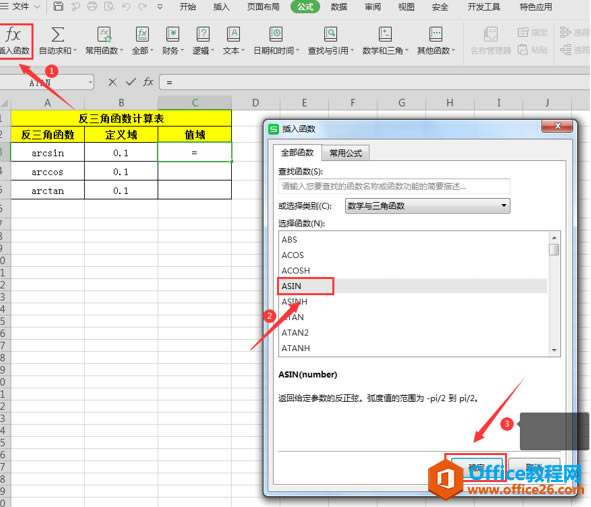This screenshot has height=507, width=591.
Task: Click the Insert Function fx icon
Action: click(13, 35)
